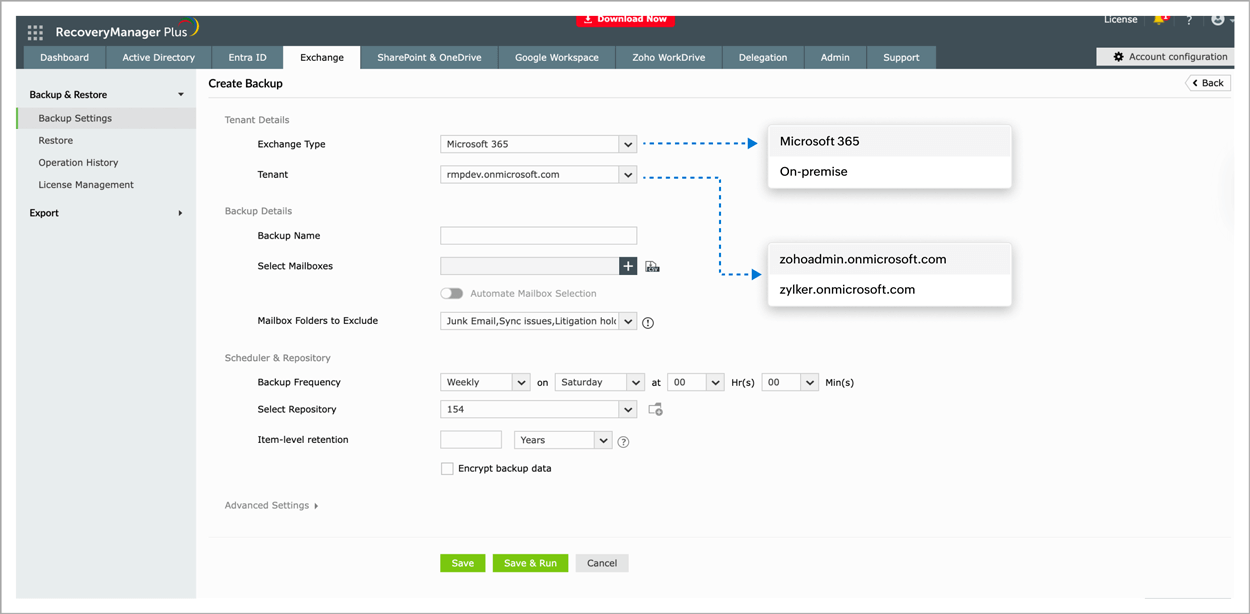Choose zylker.onmicrosoft.com tenant
Image resolution: width=1250 pixels, height=614 pixels.
(x=889, y=290)
